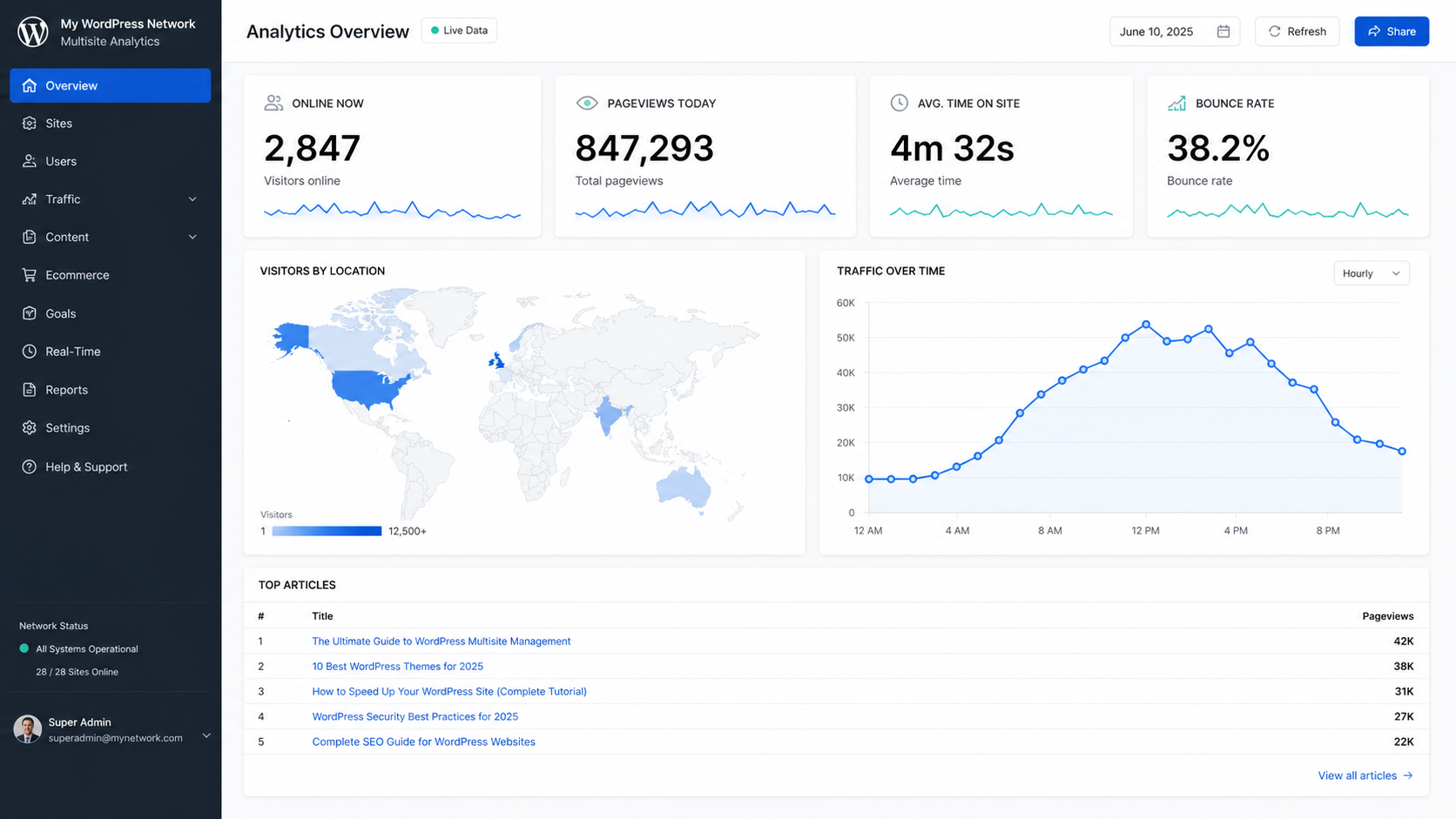Click the Pageviews Today eye icon
Image resolution: width=1456 pixels, height=819 pixels.
click(587, 103)
